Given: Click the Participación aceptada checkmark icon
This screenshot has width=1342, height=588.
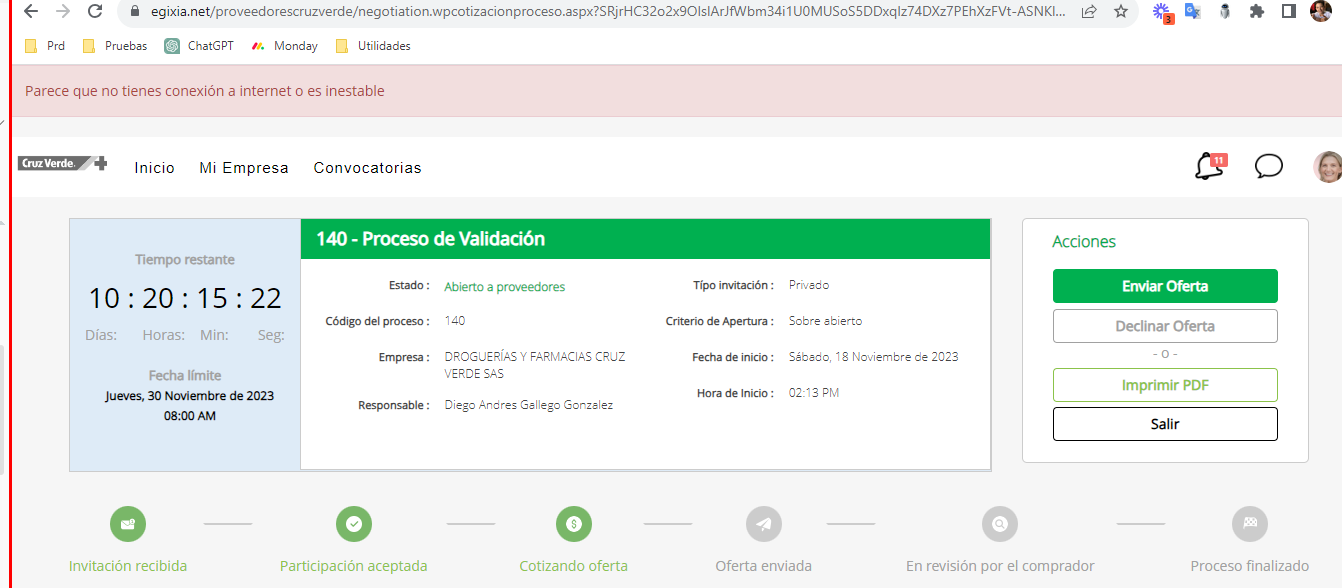Looking at the screenshot, I should (x=354, y=524).
